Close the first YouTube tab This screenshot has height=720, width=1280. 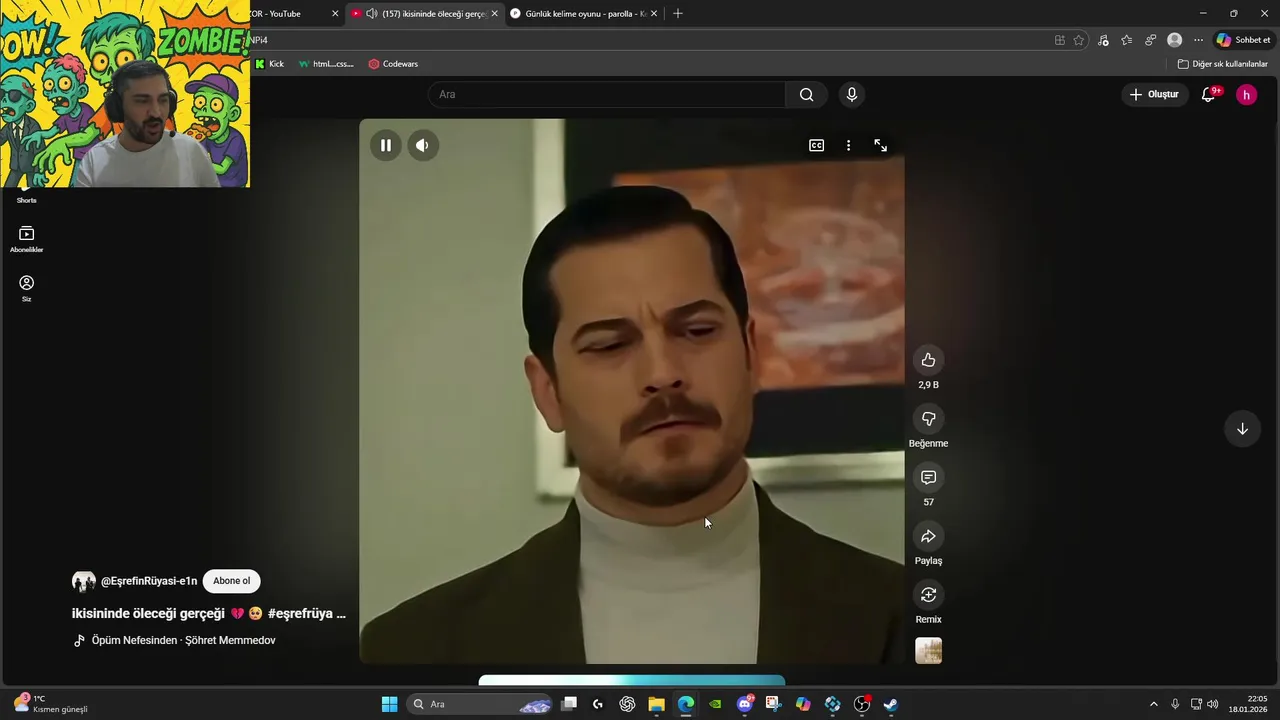335,13
